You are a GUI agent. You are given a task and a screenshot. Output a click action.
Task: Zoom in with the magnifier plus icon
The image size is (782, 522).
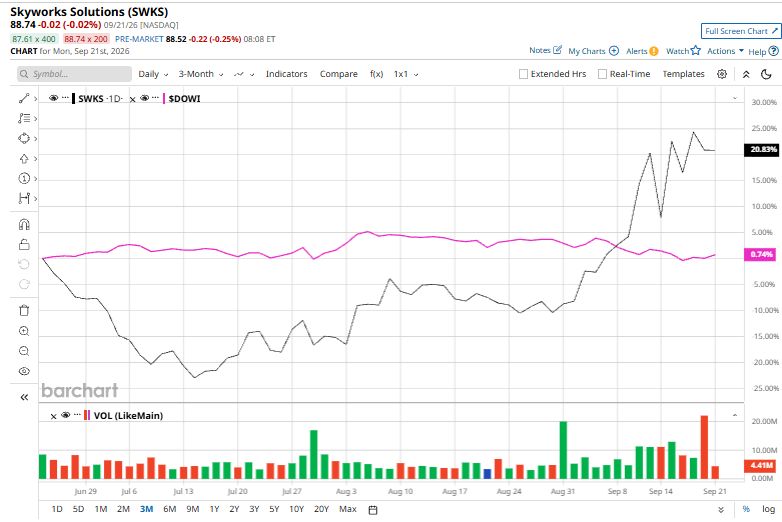pos(24,331)
